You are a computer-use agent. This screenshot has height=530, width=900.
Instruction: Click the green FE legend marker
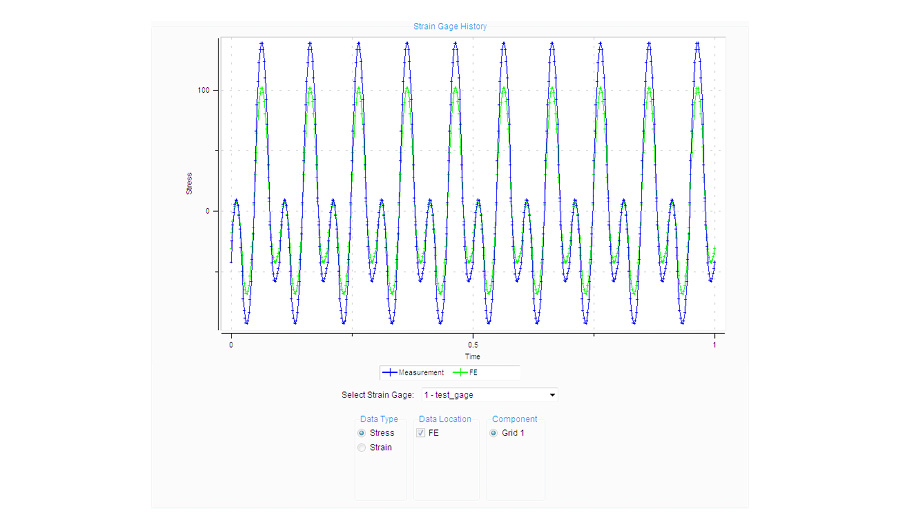pos(460,372)
